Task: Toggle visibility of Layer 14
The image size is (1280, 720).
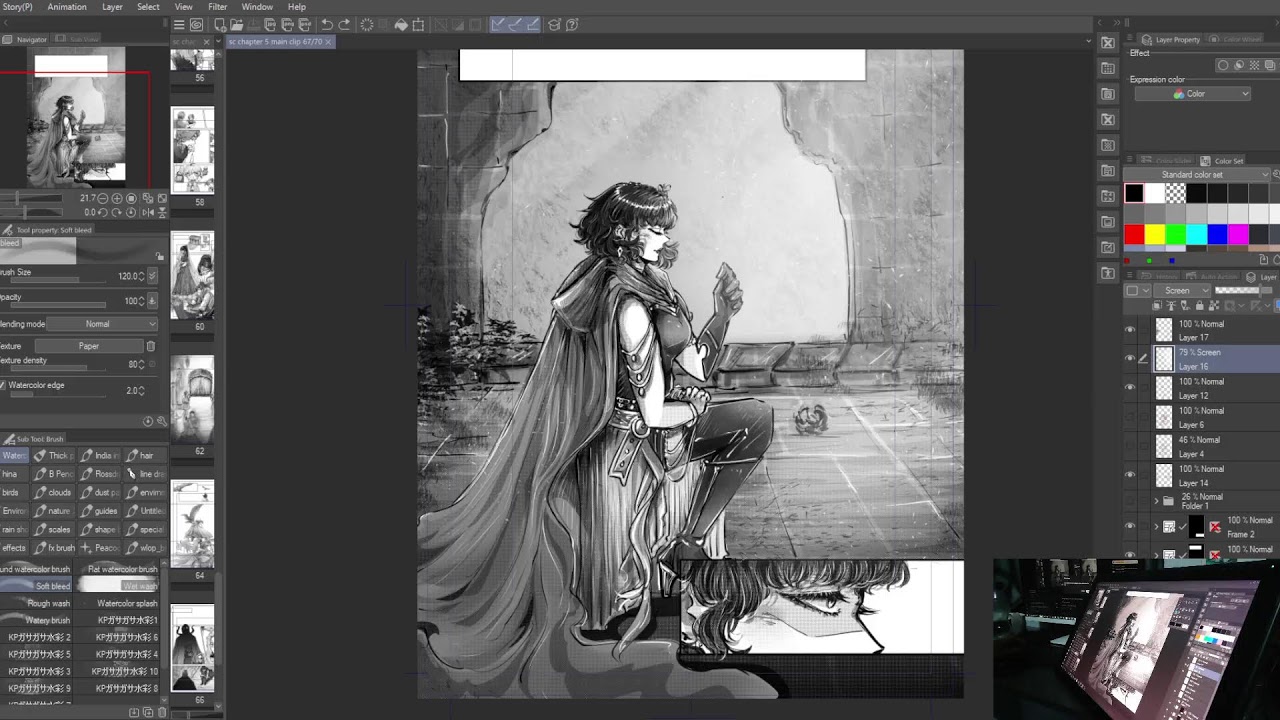Action: 1130,474
